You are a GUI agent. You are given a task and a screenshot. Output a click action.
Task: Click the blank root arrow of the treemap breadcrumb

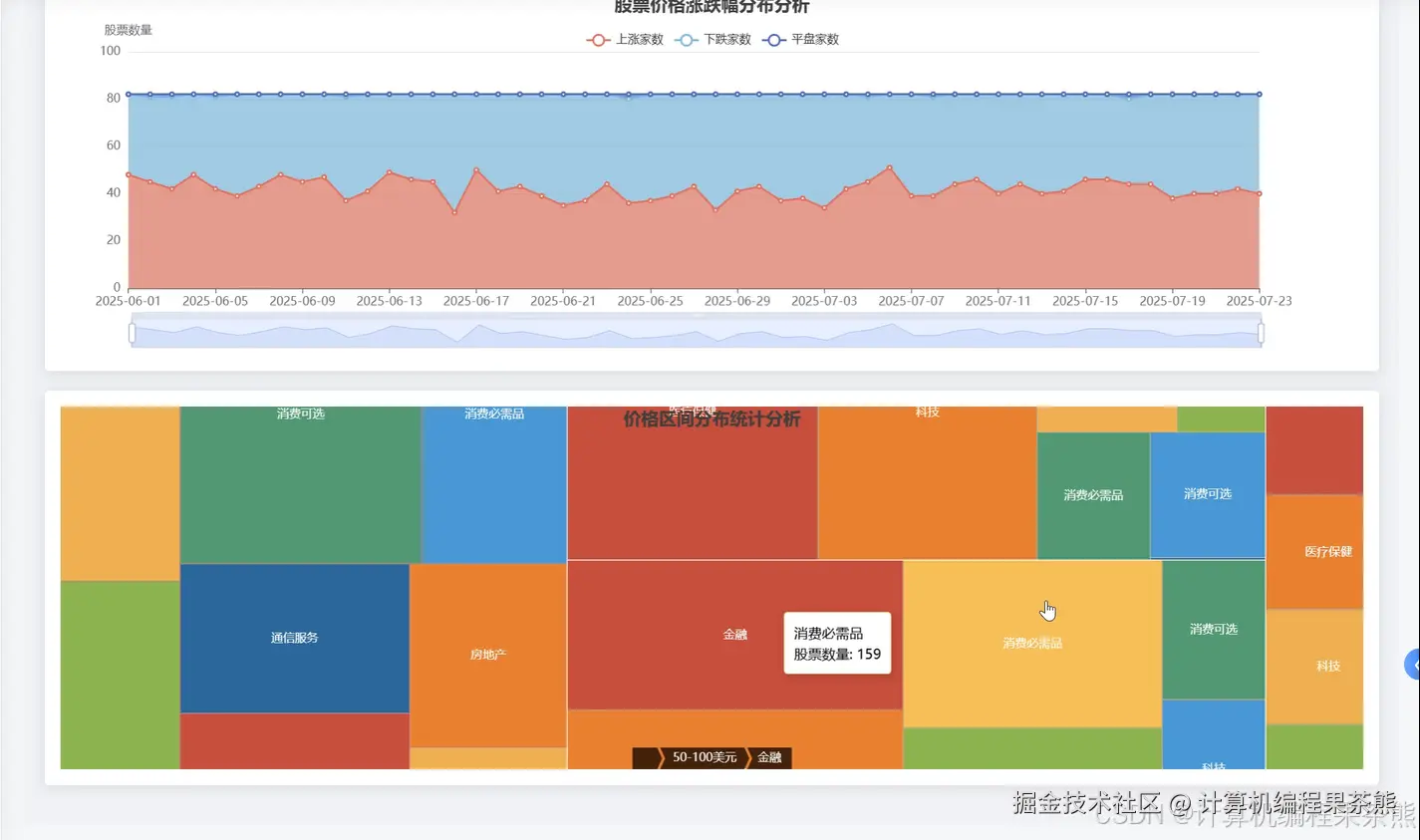646,757
